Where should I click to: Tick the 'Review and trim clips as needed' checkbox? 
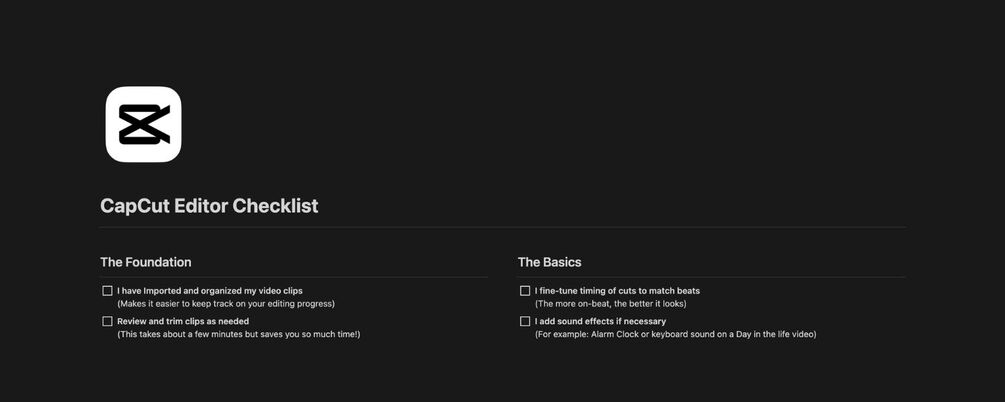tap(108, 321)
